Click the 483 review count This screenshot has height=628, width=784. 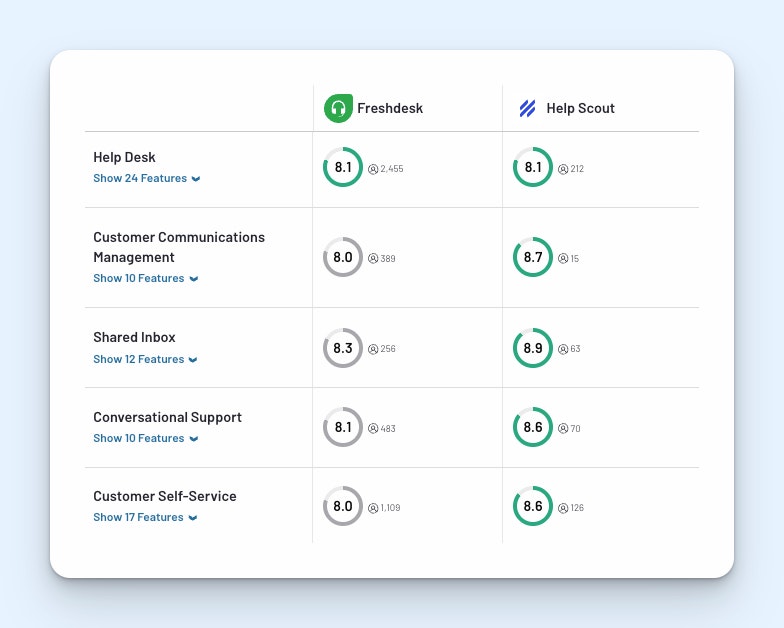(388, 428)
